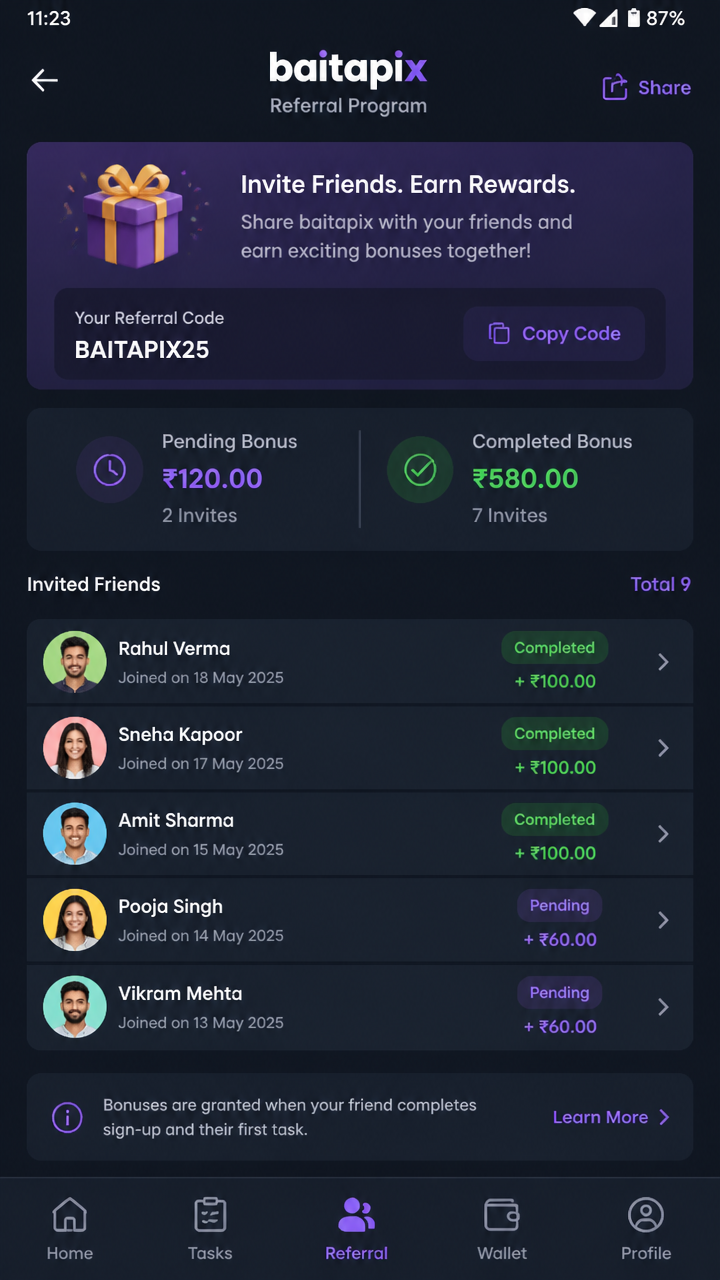Screen dimensions: 720x1280
Task: Tap the name Vikram Mehta
Action: (180, 993)
